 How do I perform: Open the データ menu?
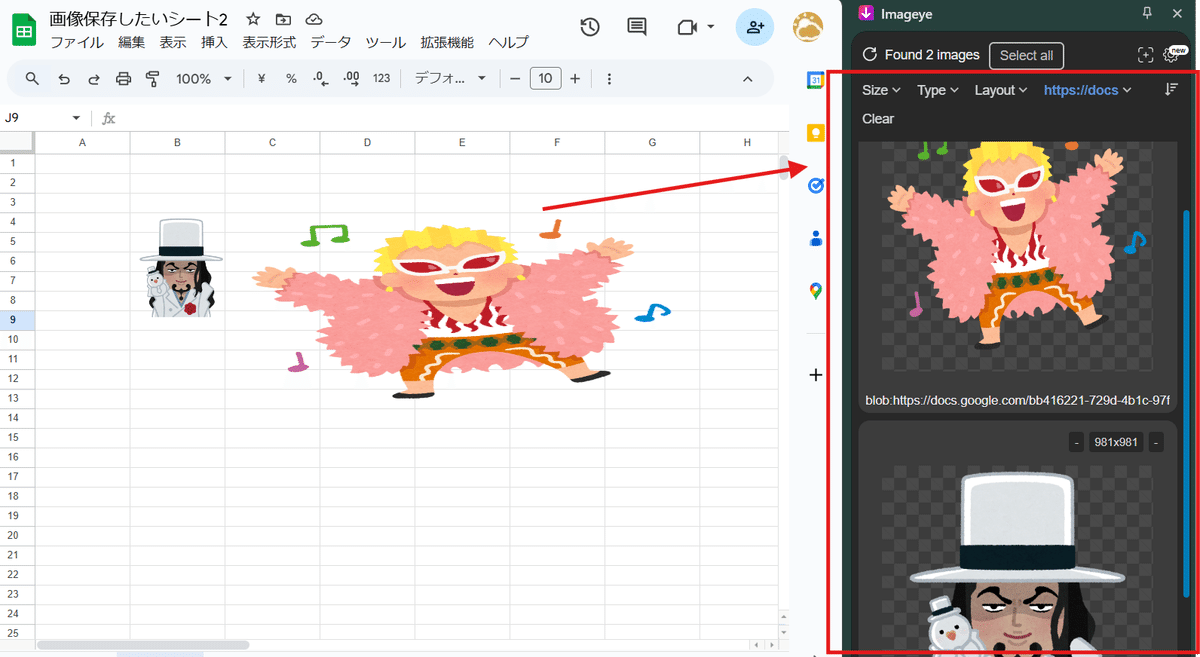coord(331,42)
